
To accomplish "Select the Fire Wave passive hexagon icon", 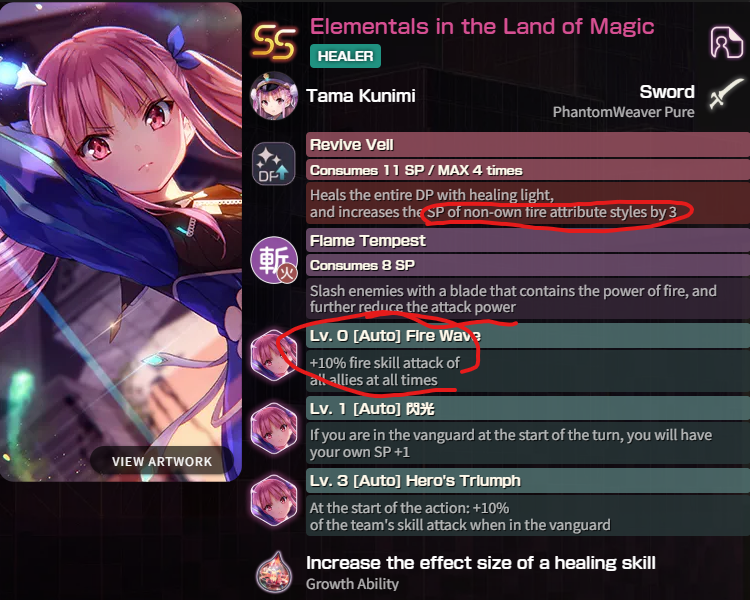I will click(274, 355).
